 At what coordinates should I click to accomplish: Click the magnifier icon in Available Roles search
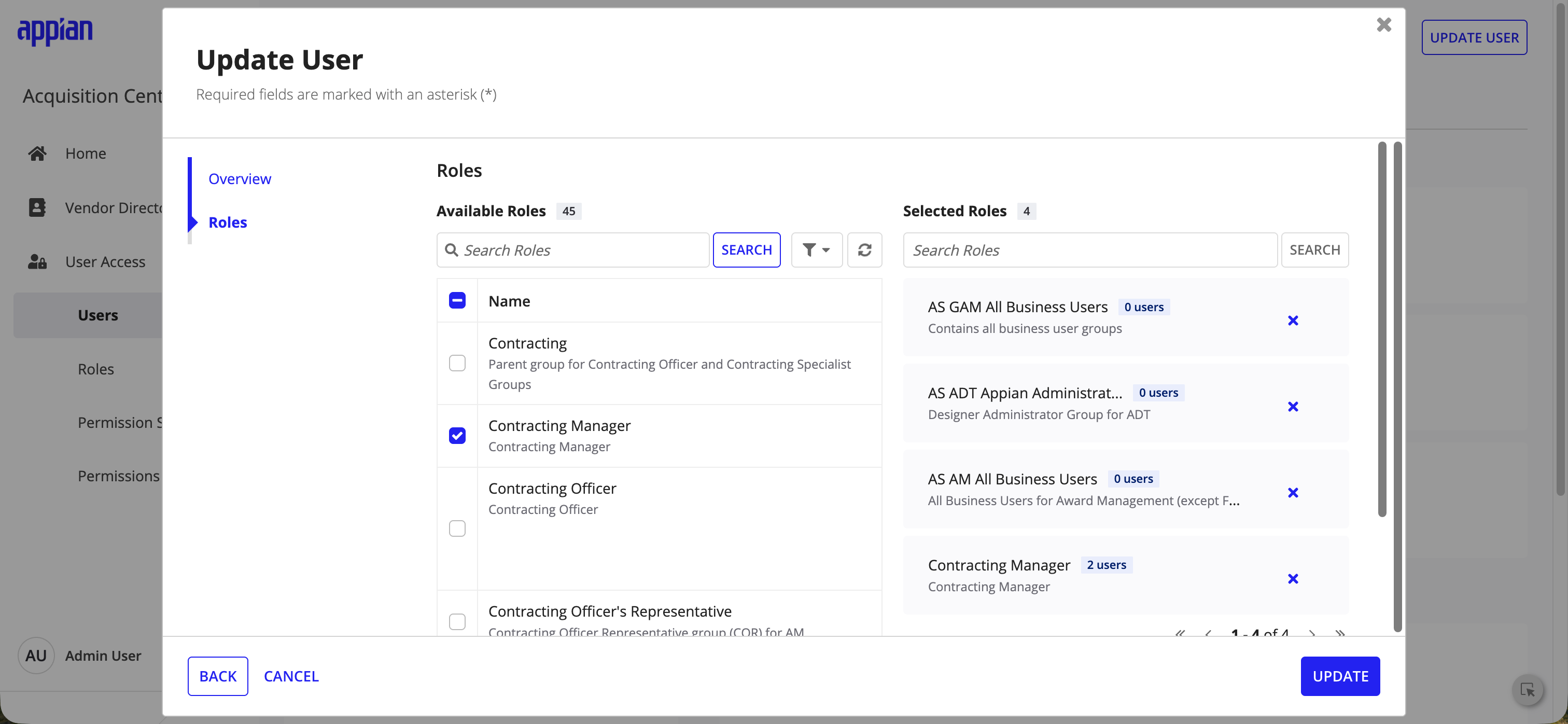click(x=451, y=250)
